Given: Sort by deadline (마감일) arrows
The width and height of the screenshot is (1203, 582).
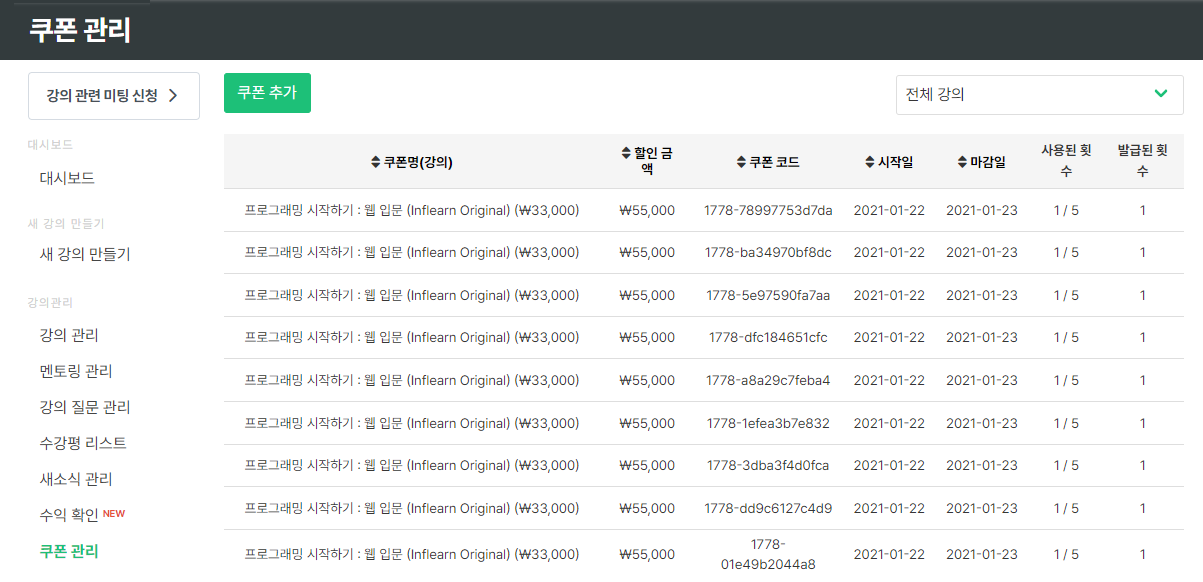Looking at the screenshot, I should [962, 162].
